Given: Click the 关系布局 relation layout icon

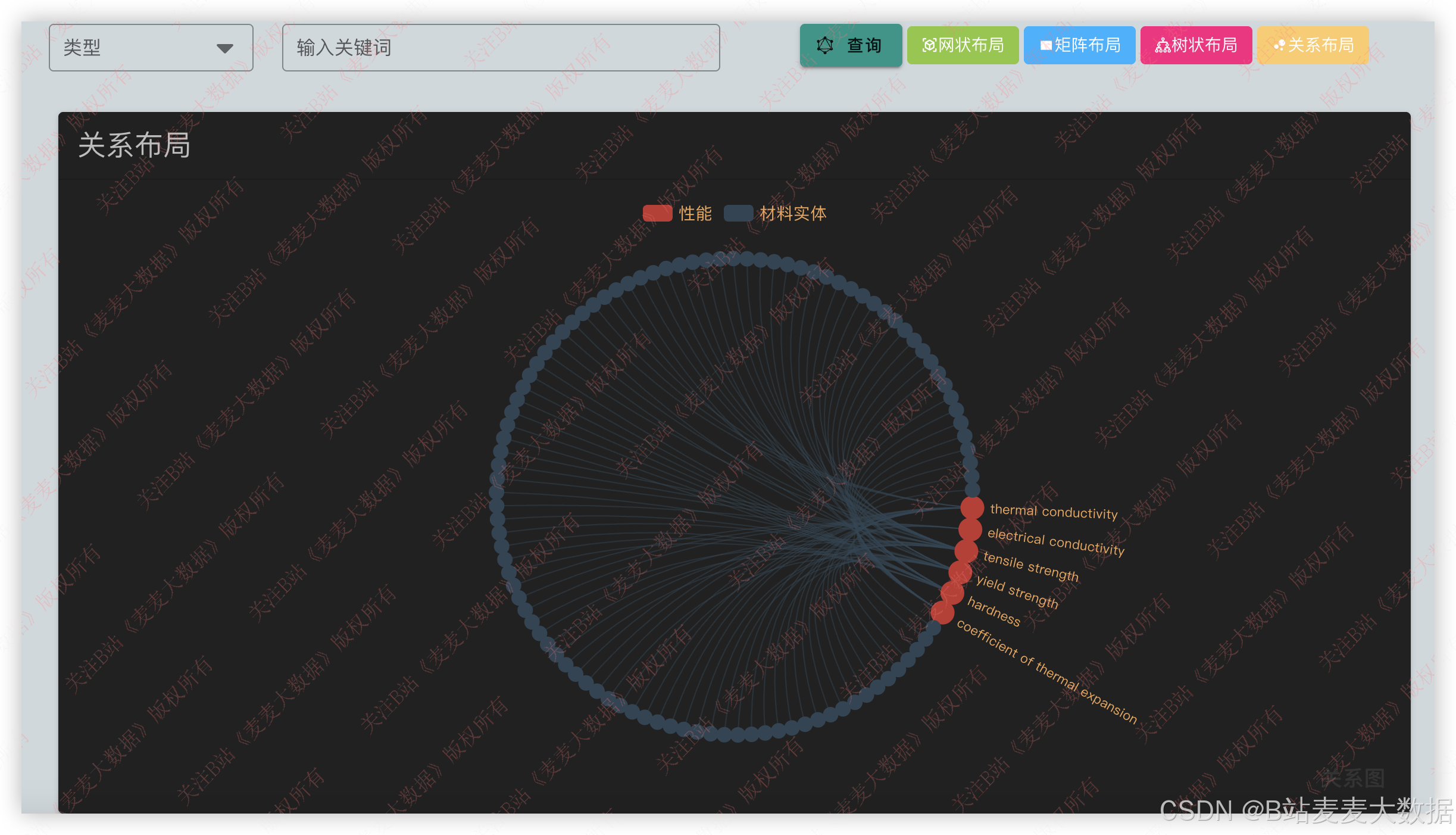Looking at the screenshot, I should point(1279,45).
